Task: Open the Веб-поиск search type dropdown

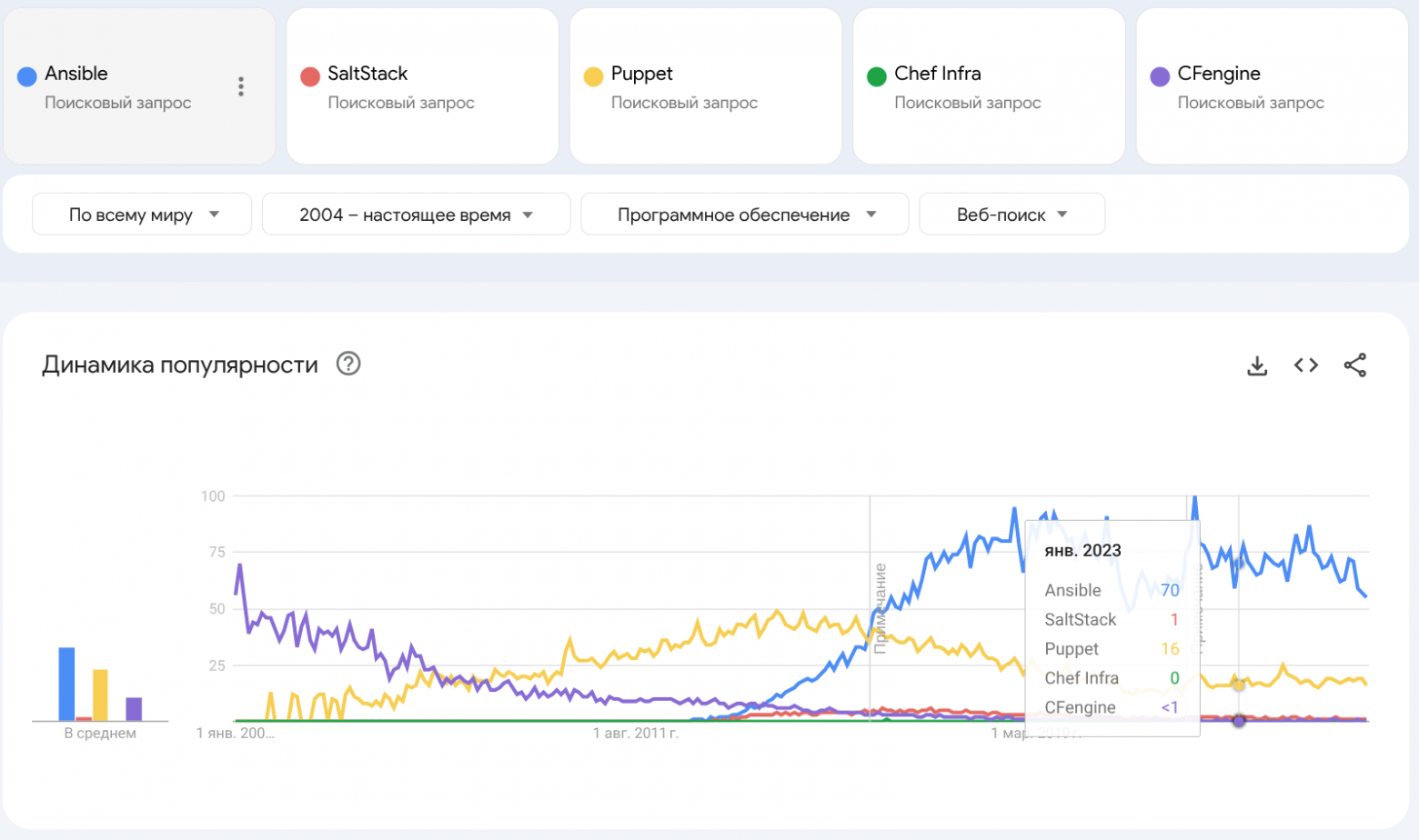Action: [x=1011, y=215]
